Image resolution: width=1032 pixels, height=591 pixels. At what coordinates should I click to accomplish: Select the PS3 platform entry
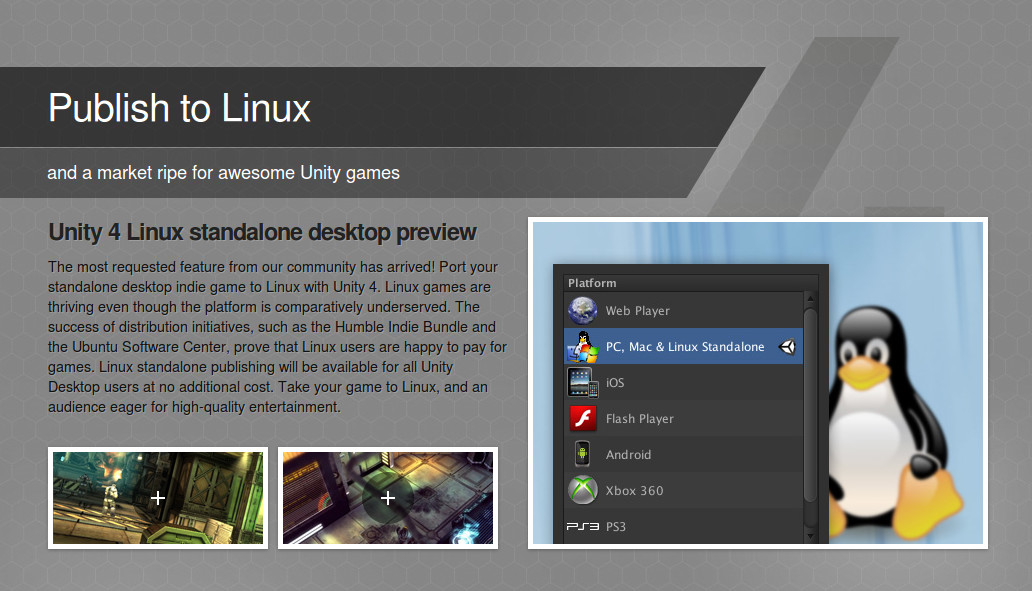coord(684,526)
